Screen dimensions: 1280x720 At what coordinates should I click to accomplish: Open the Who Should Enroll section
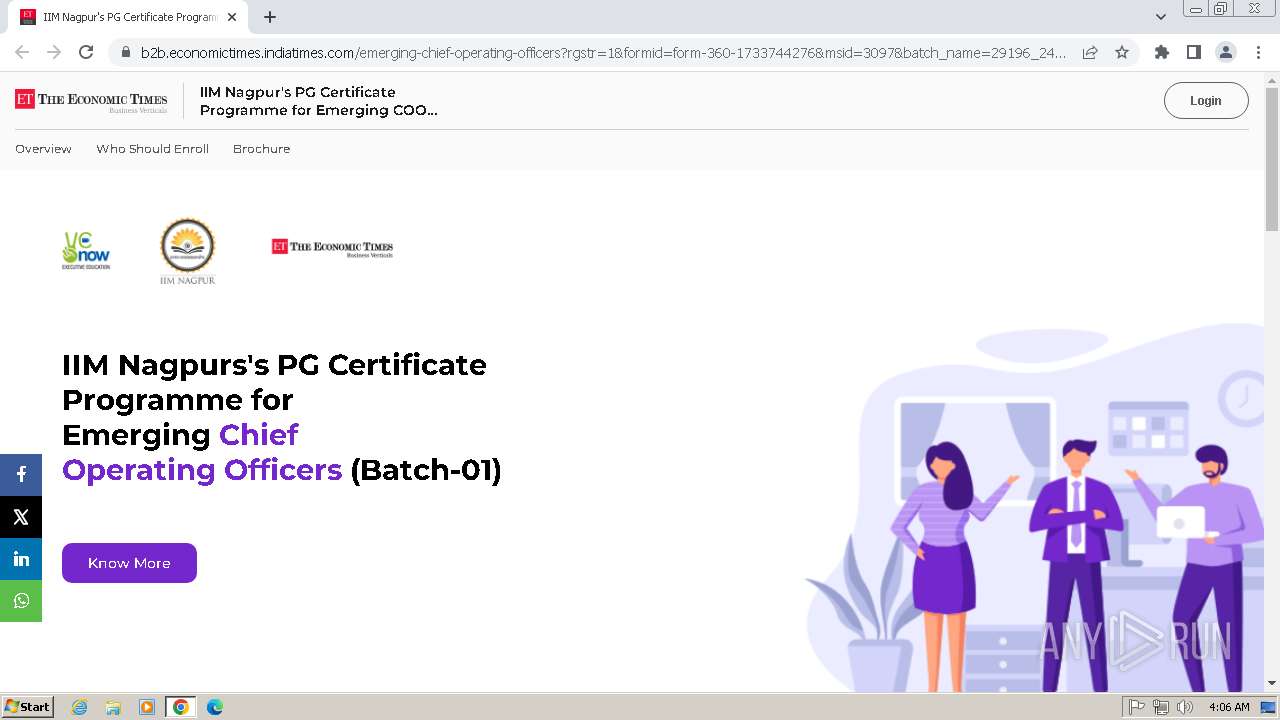coord(152,149)
